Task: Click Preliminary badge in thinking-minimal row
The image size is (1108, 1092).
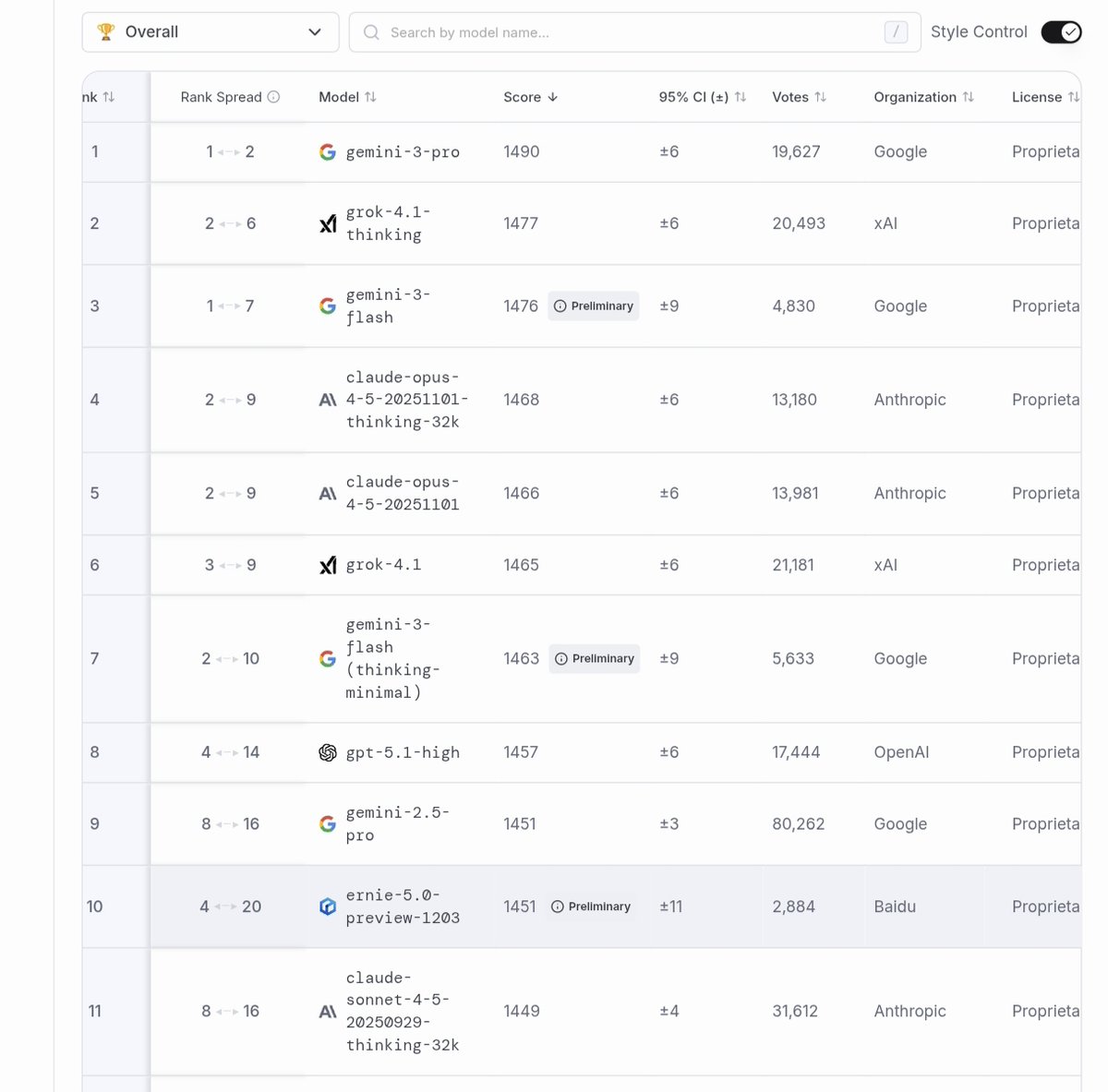Action: pyautogui.click(x=595, y=659)
